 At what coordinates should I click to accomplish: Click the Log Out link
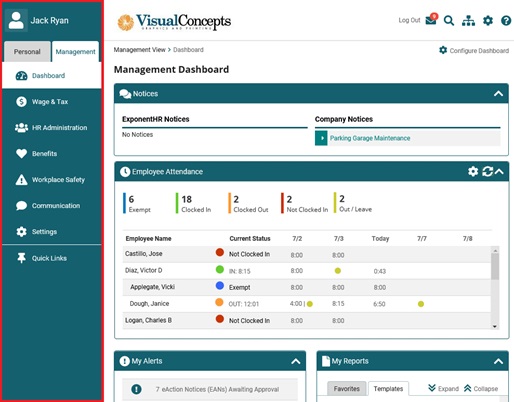[x=409, y=20]
